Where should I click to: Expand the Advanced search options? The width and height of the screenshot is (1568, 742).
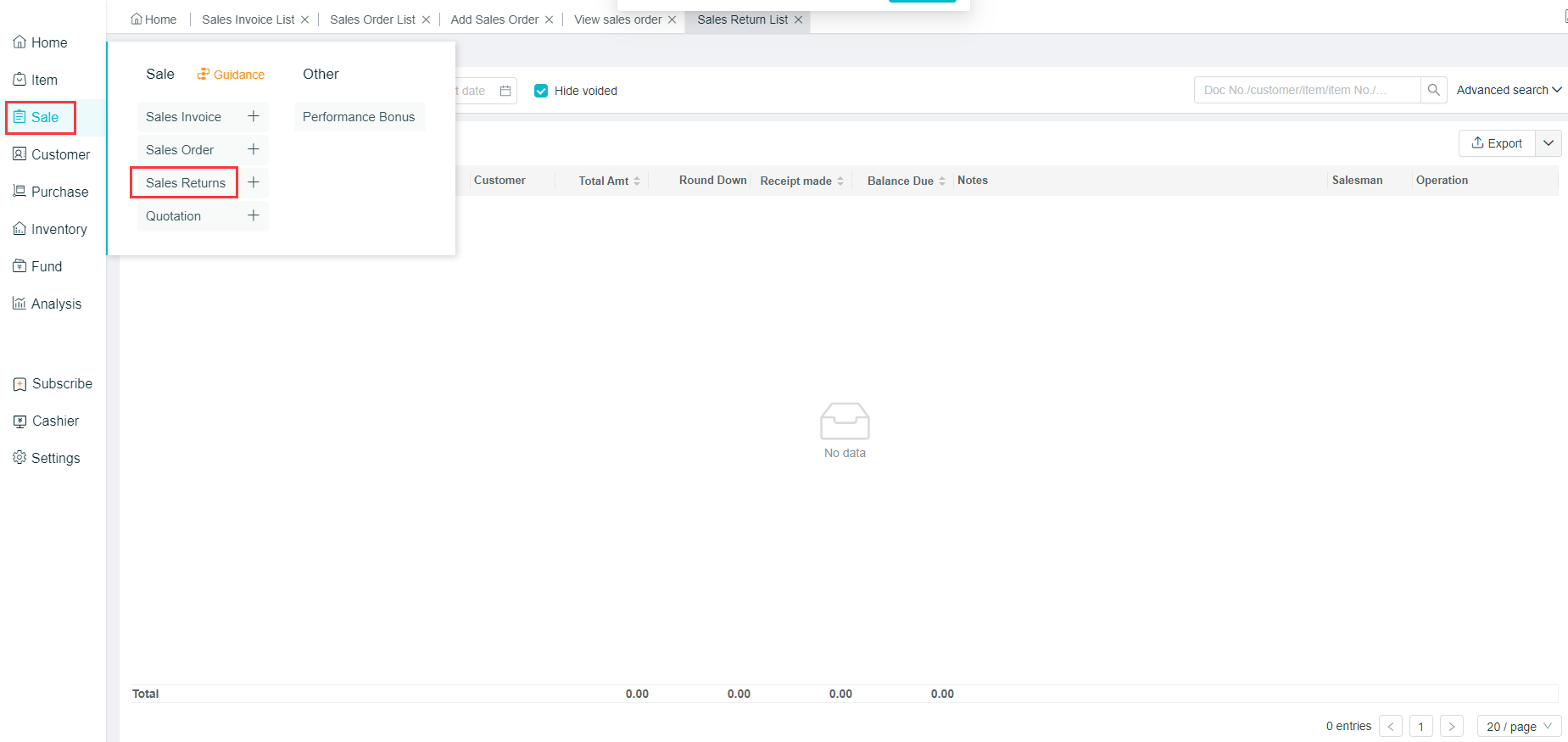[x=1509, y=90]
